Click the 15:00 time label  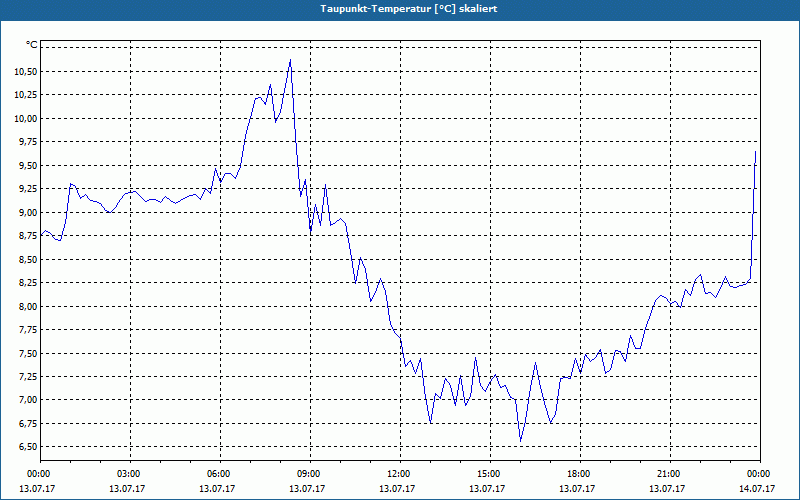pos(490,474)
